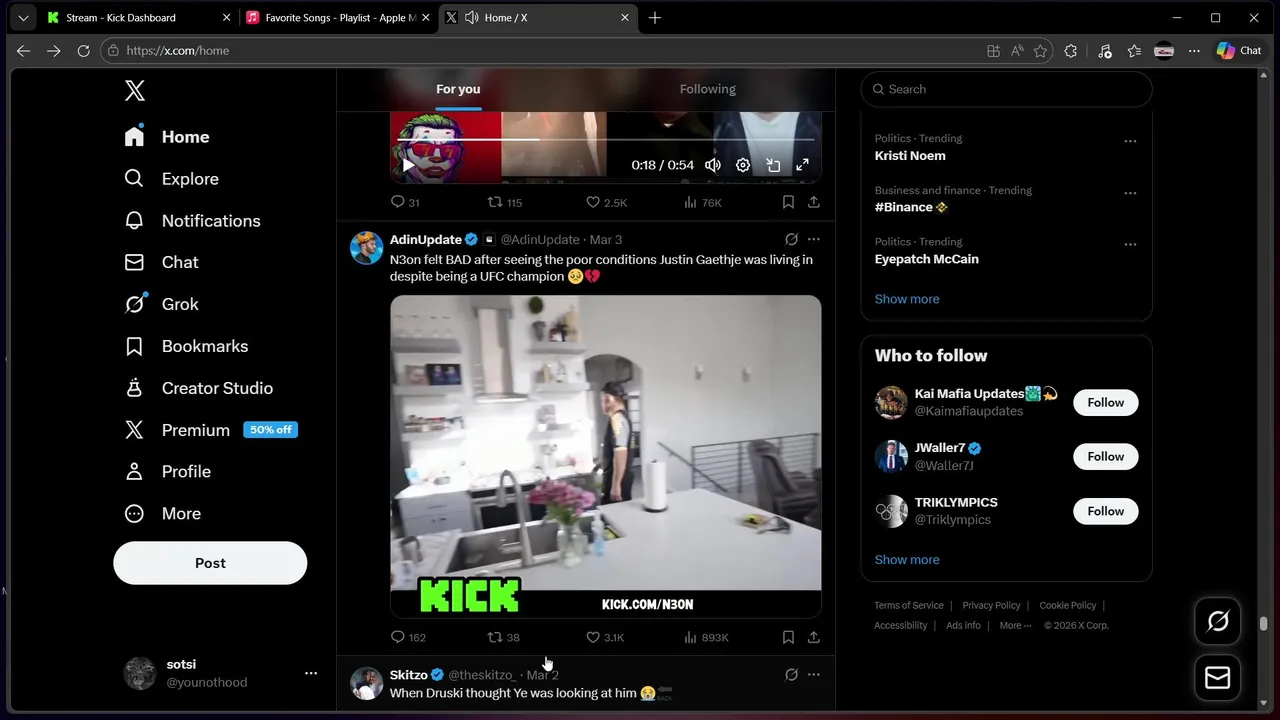
Task: Switch to Stream - Kick Dashboard tab
Action: (x=137, y=18)
